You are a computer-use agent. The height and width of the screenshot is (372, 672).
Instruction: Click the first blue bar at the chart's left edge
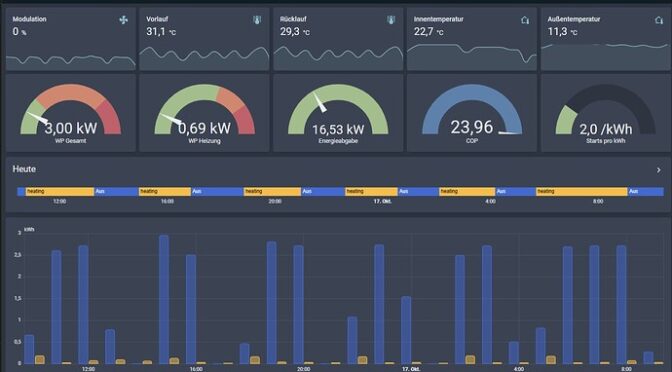click(29, 349)
